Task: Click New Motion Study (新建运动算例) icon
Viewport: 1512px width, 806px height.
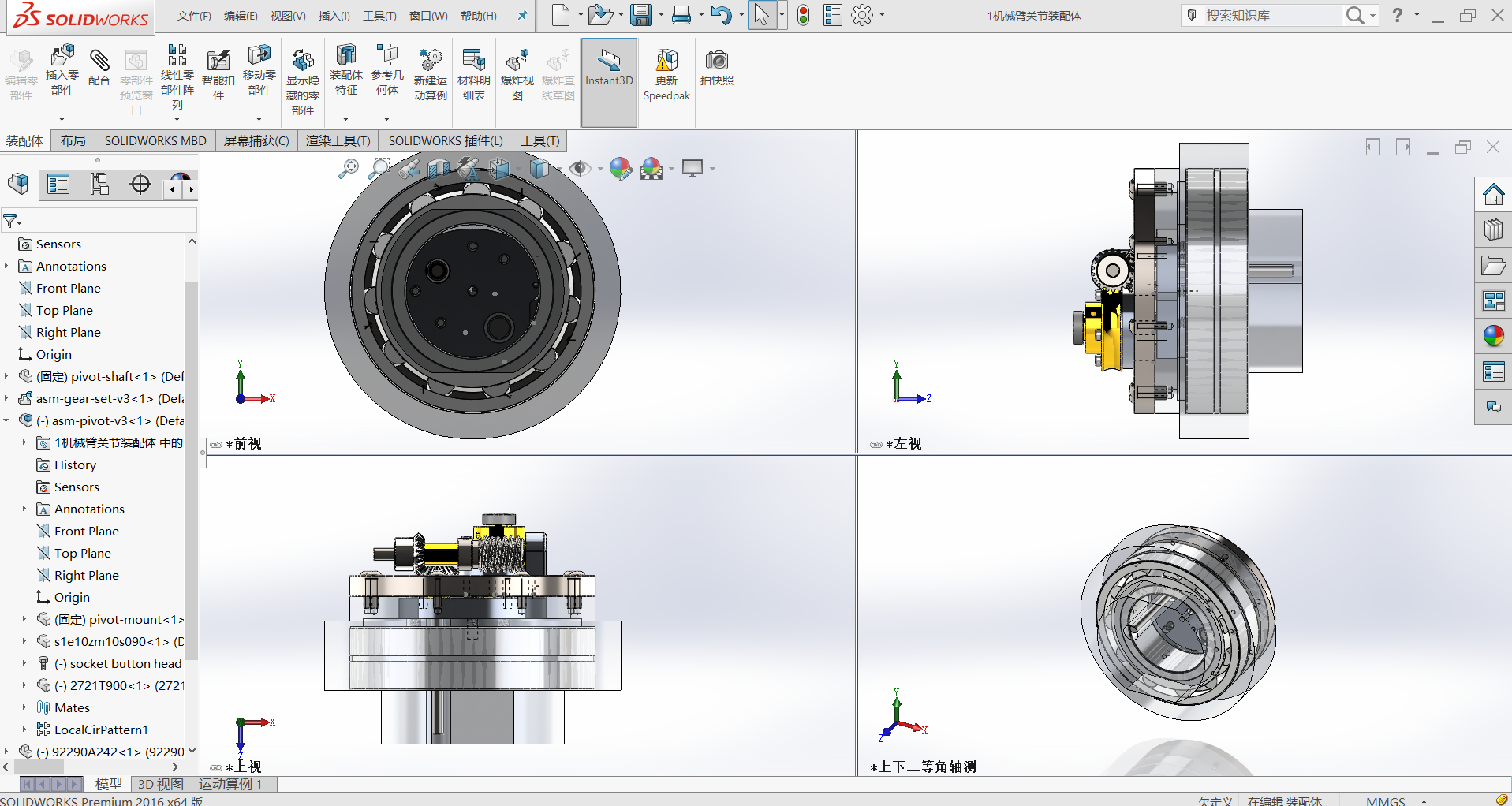Action: click(431, 60)
